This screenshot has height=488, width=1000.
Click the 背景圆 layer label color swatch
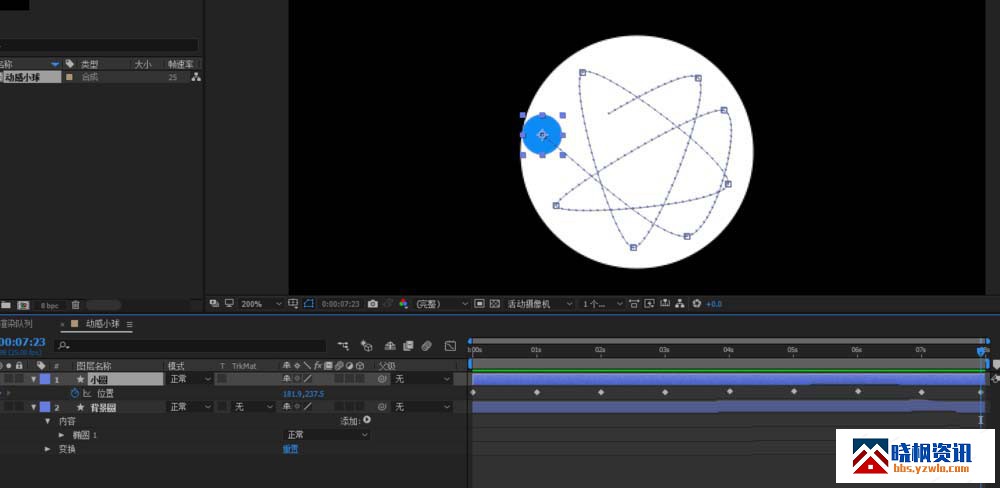click(x=45, y=407)
